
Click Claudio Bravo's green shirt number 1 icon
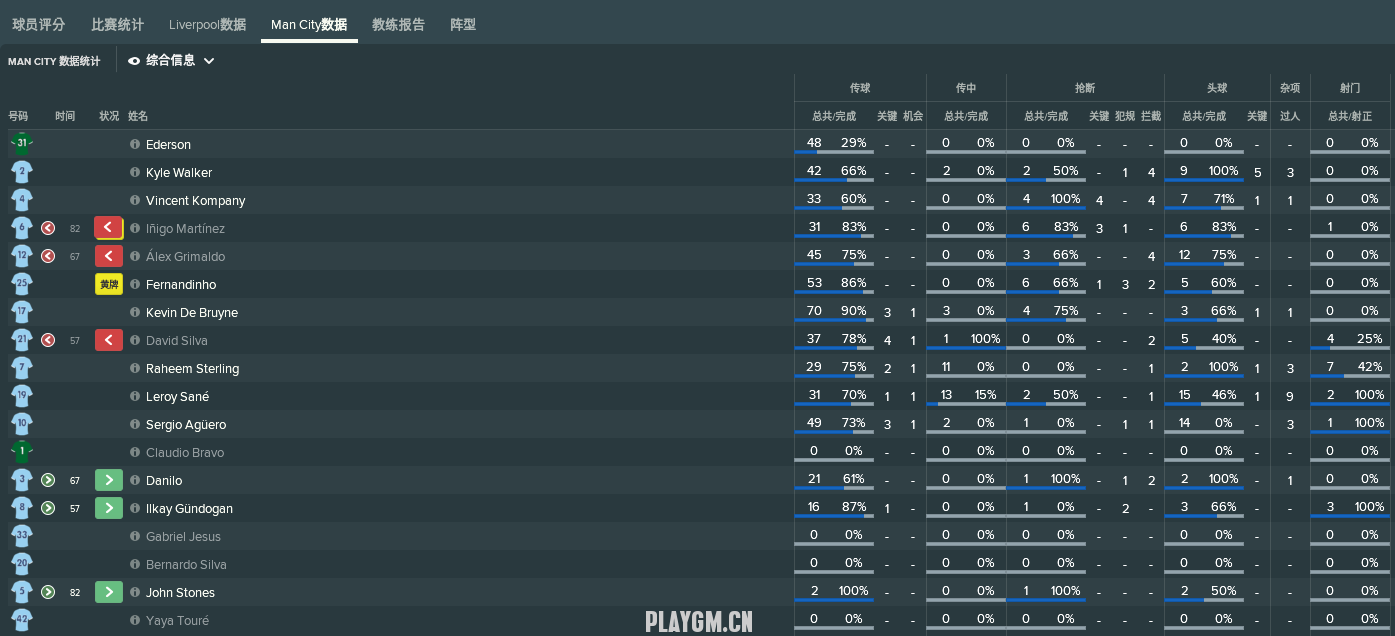pos(22,452)
